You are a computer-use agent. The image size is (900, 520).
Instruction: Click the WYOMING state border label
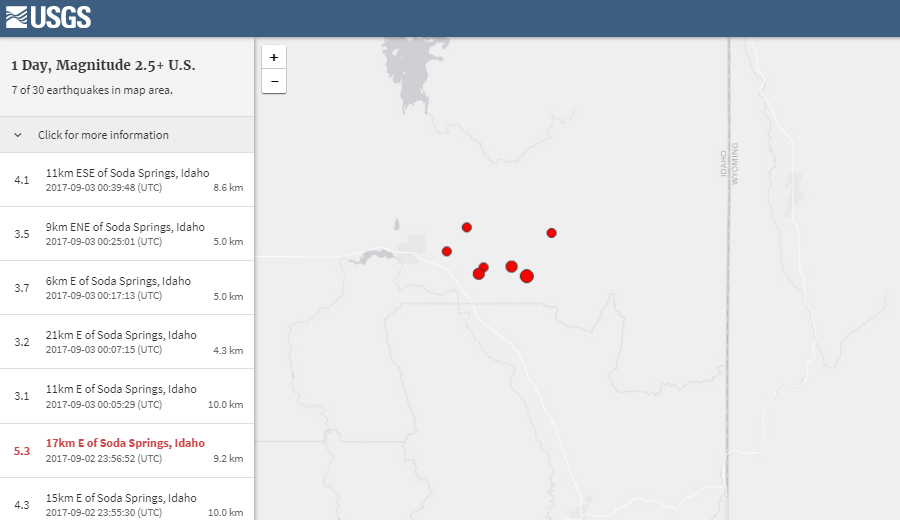[735, 164]
